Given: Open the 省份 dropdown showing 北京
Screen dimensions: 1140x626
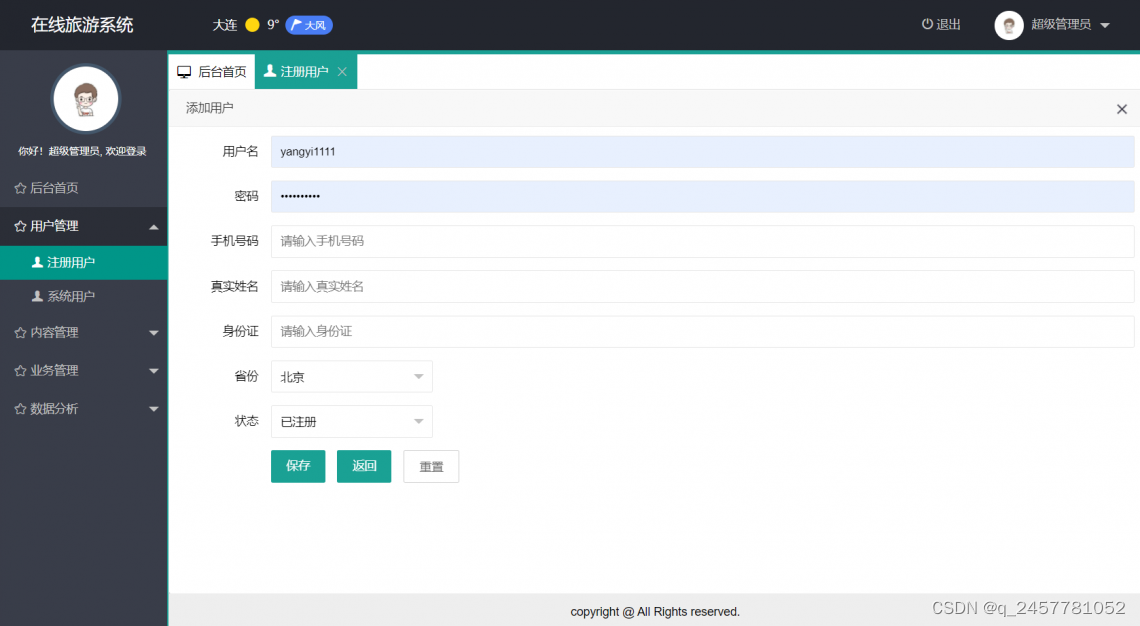Looking at the screenshot, I should 352,377.
